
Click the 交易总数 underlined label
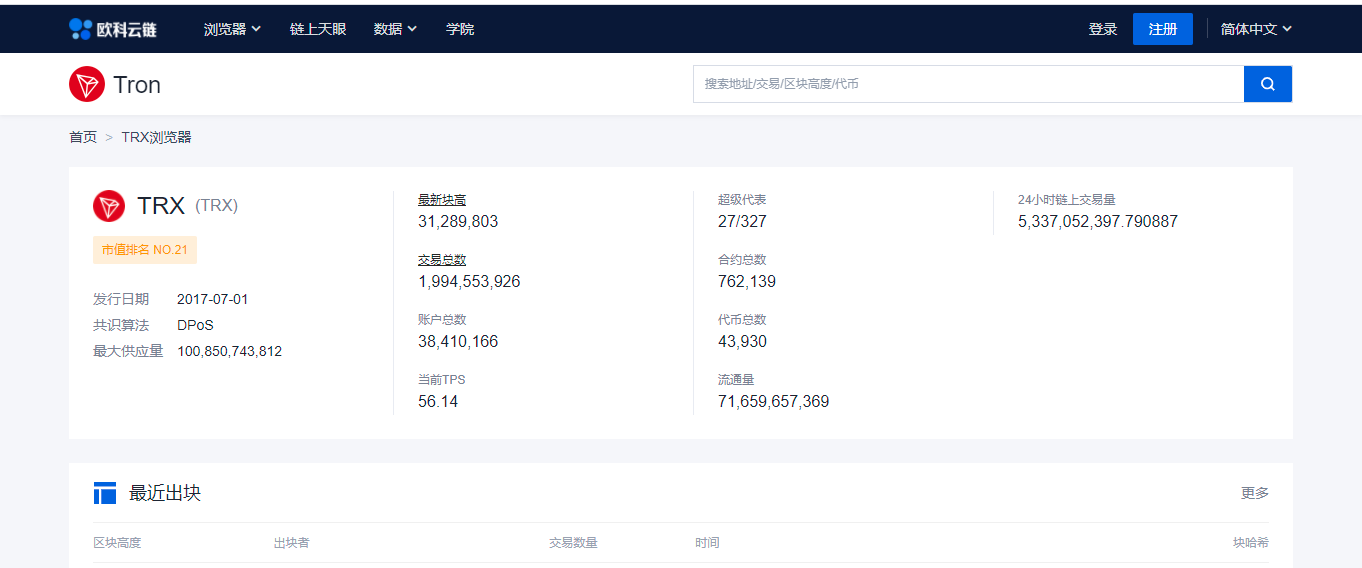(x=442, y=260)
